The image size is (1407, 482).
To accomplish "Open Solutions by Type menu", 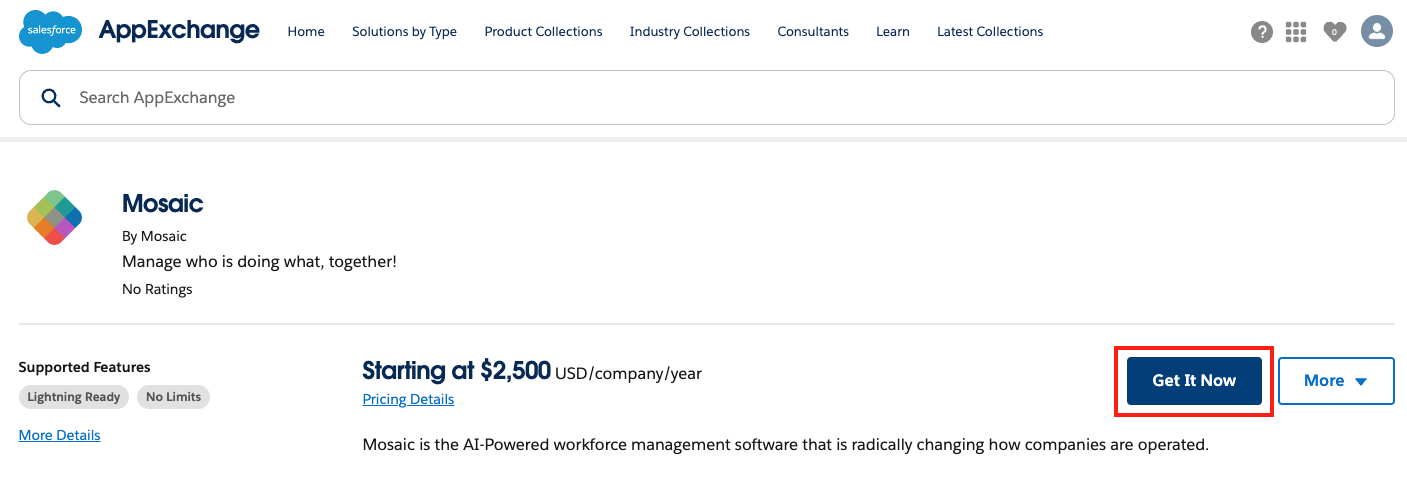I will pyautogui.click(x=404, y=31).
